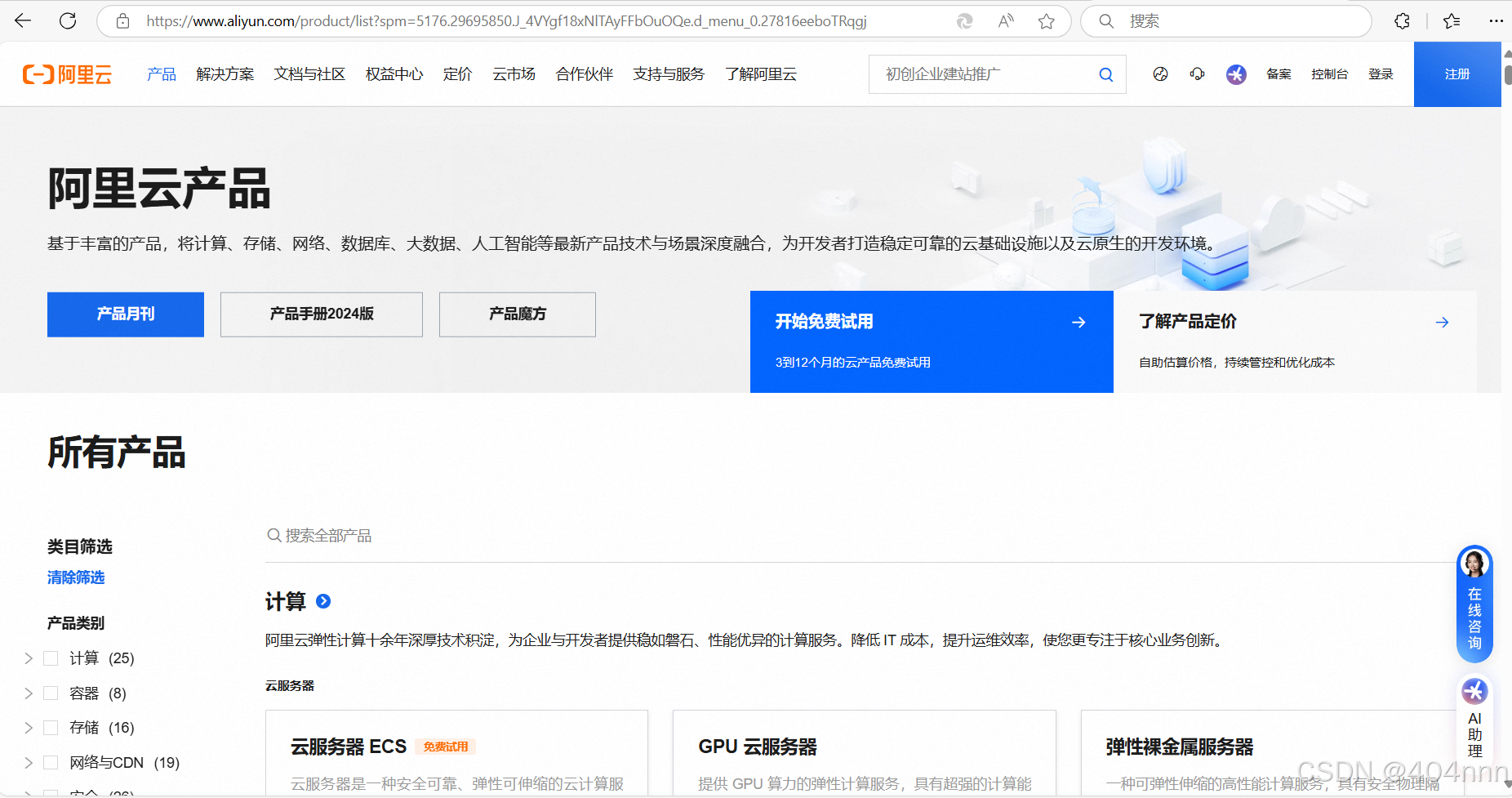Open the 合作伙伴 menu

point(585,74)
